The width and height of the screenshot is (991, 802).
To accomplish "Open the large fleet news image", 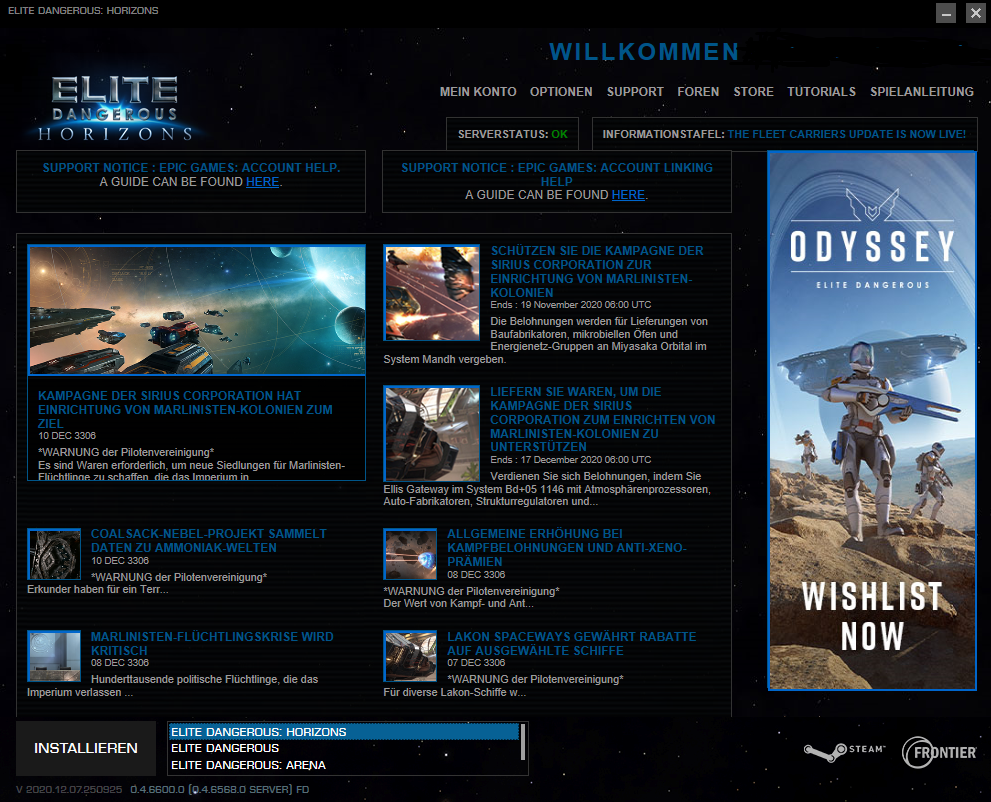I will tap(197, 310).
